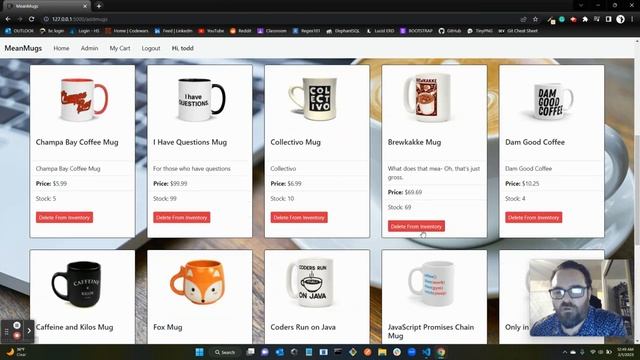Click the taskbar Search box
Screen dimensions: 640x360
(225, 352)
